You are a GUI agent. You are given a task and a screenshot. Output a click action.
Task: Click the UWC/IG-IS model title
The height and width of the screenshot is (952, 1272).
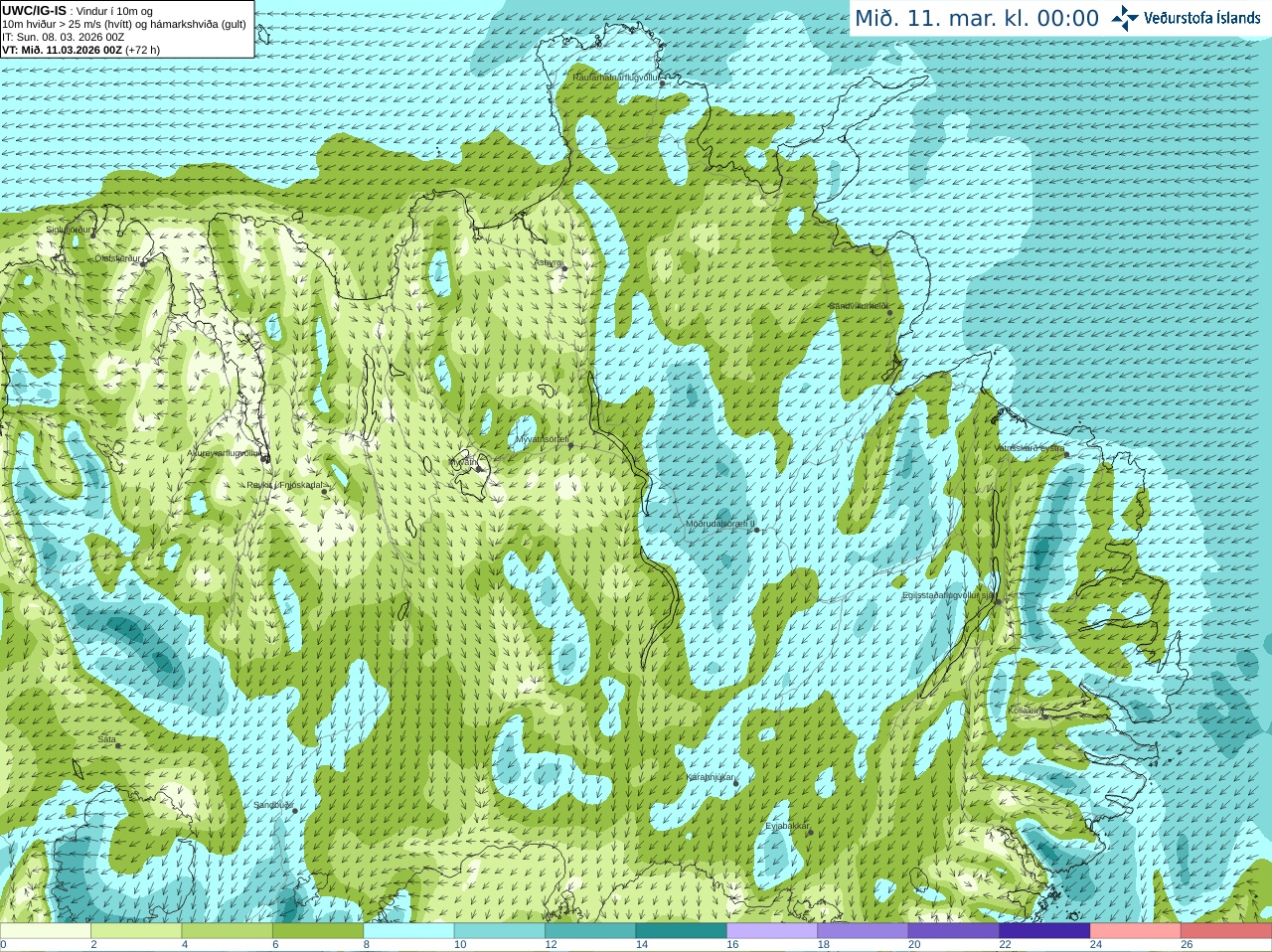click(x=34, y=11)
